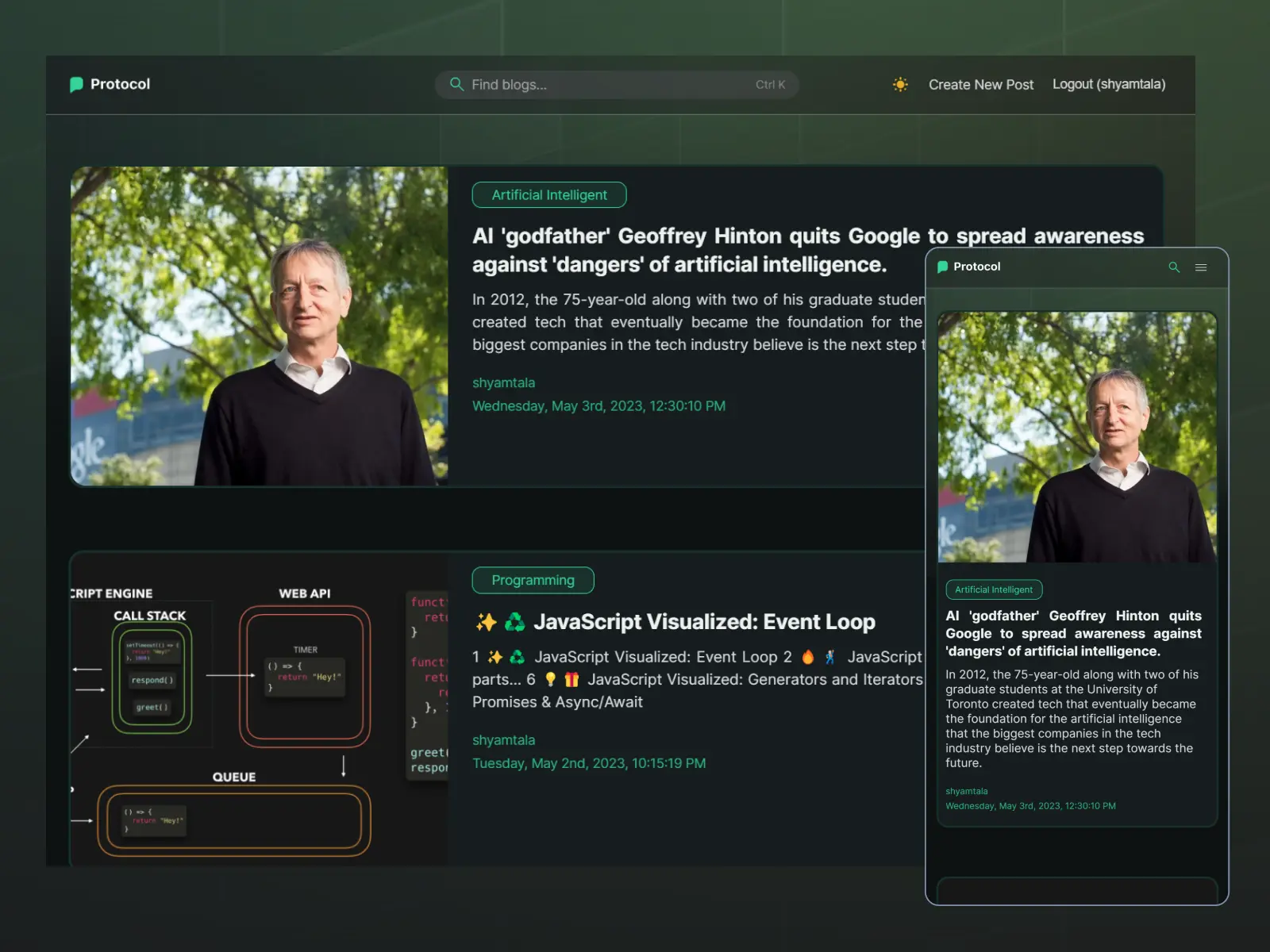Click Hinton article excerpt in desktop view
Screen dimensions: 1270x952
(698, 322)
